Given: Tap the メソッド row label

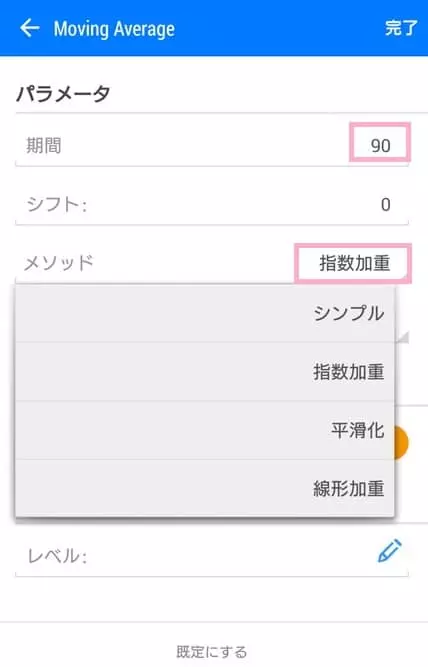Looking at the screenshot, I should tap(59, 263).
